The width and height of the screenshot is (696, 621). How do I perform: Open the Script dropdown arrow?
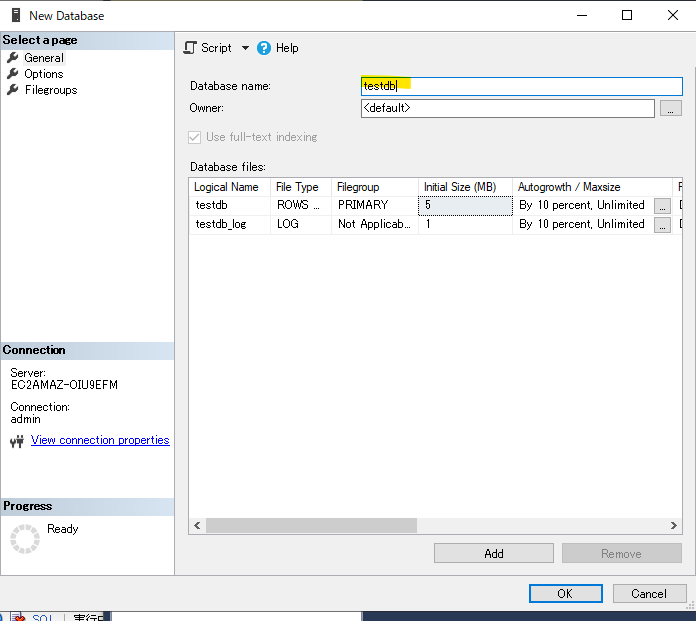245,48
